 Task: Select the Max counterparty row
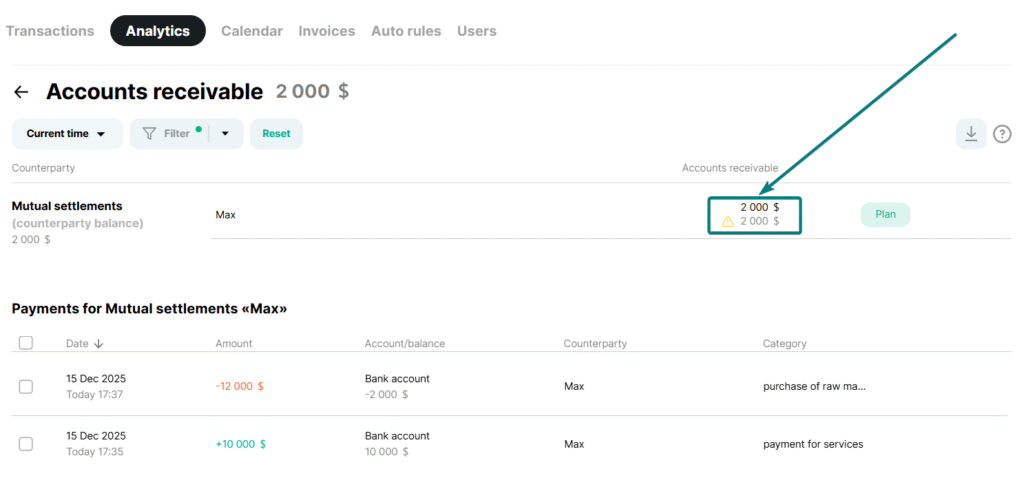click(226, 215)
